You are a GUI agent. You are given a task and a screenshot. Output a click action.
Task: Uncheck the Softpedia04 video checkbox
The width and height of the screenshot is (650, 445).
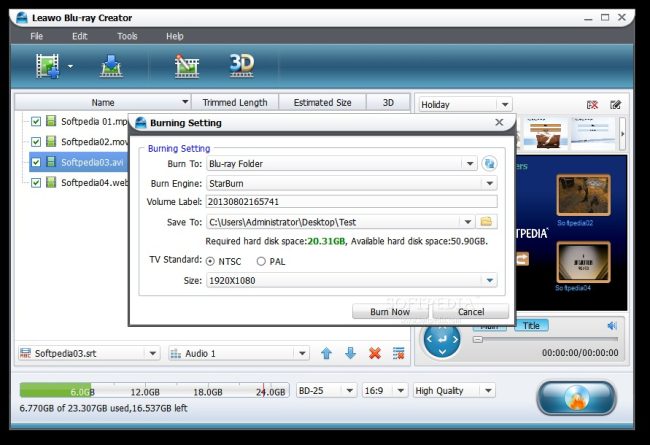pos(36,182)
